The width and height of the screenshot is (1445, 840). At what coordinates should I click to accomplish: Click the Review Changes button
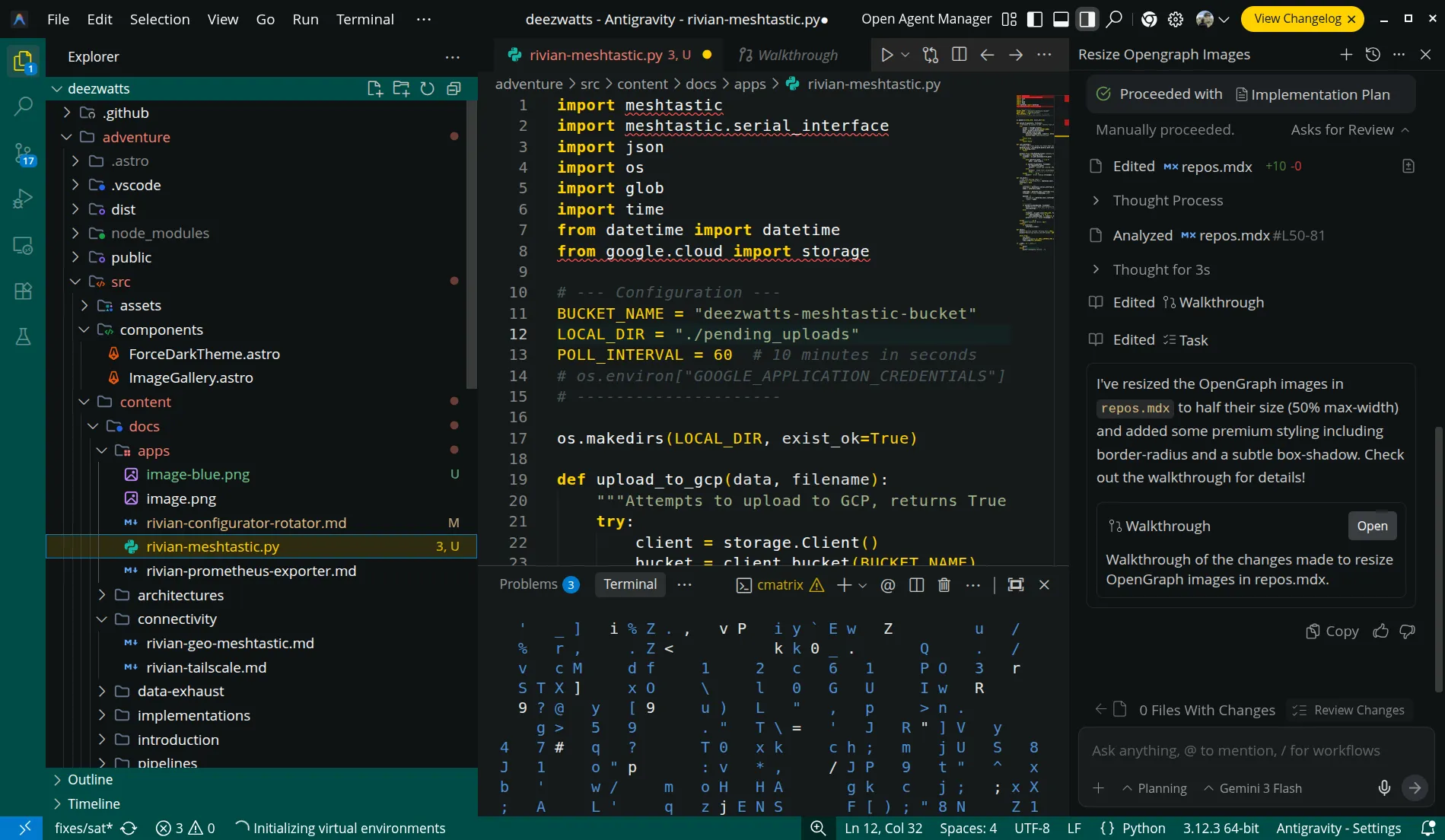(x=1348, y=710)
